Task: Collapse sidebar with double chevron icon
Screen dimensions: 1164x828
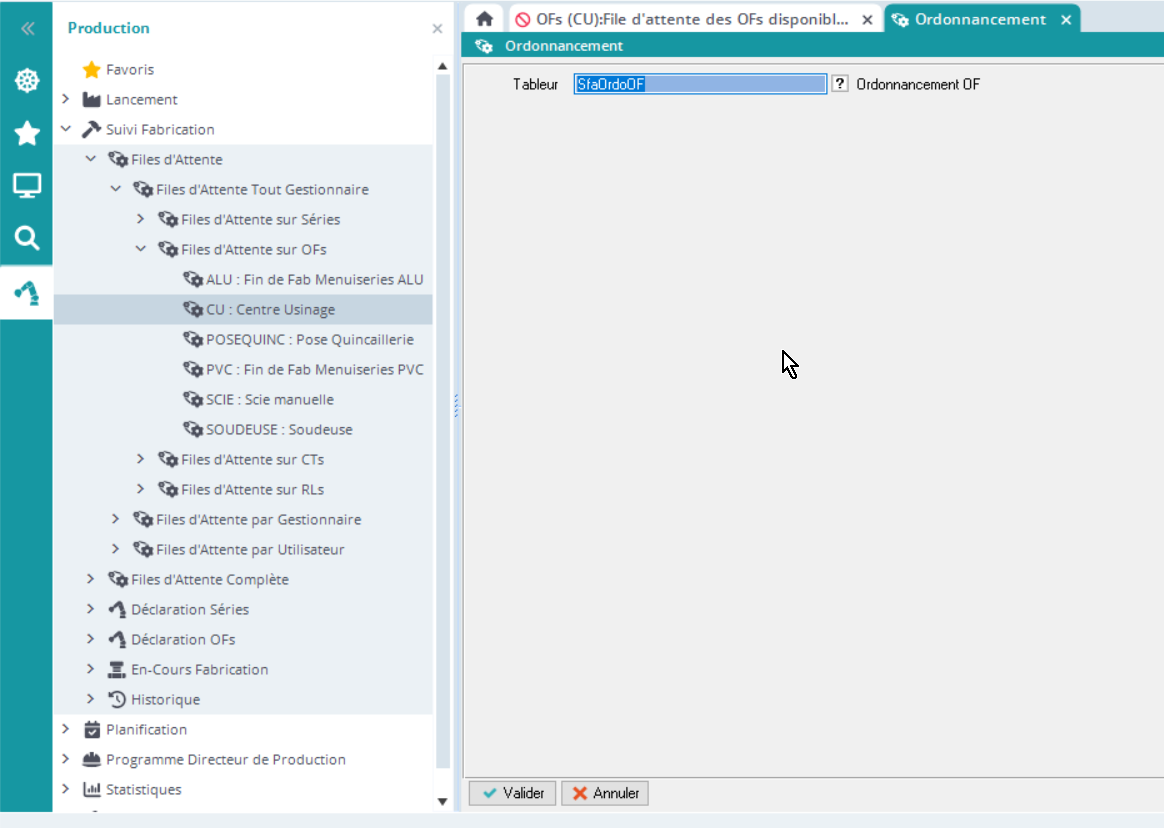Action: tap(27, 29)
